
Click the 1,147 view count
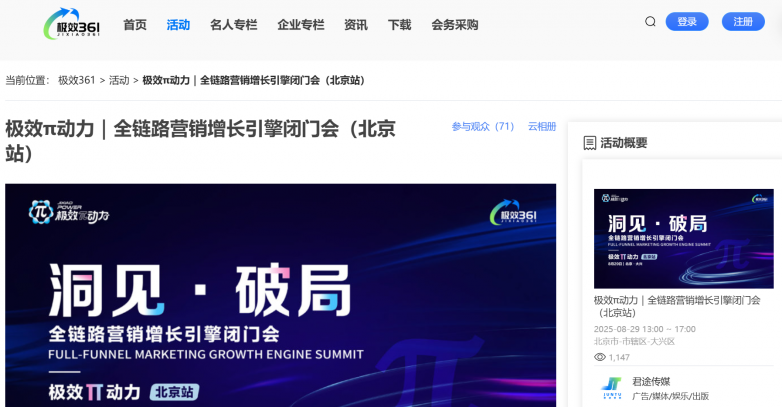coord(619,358)
